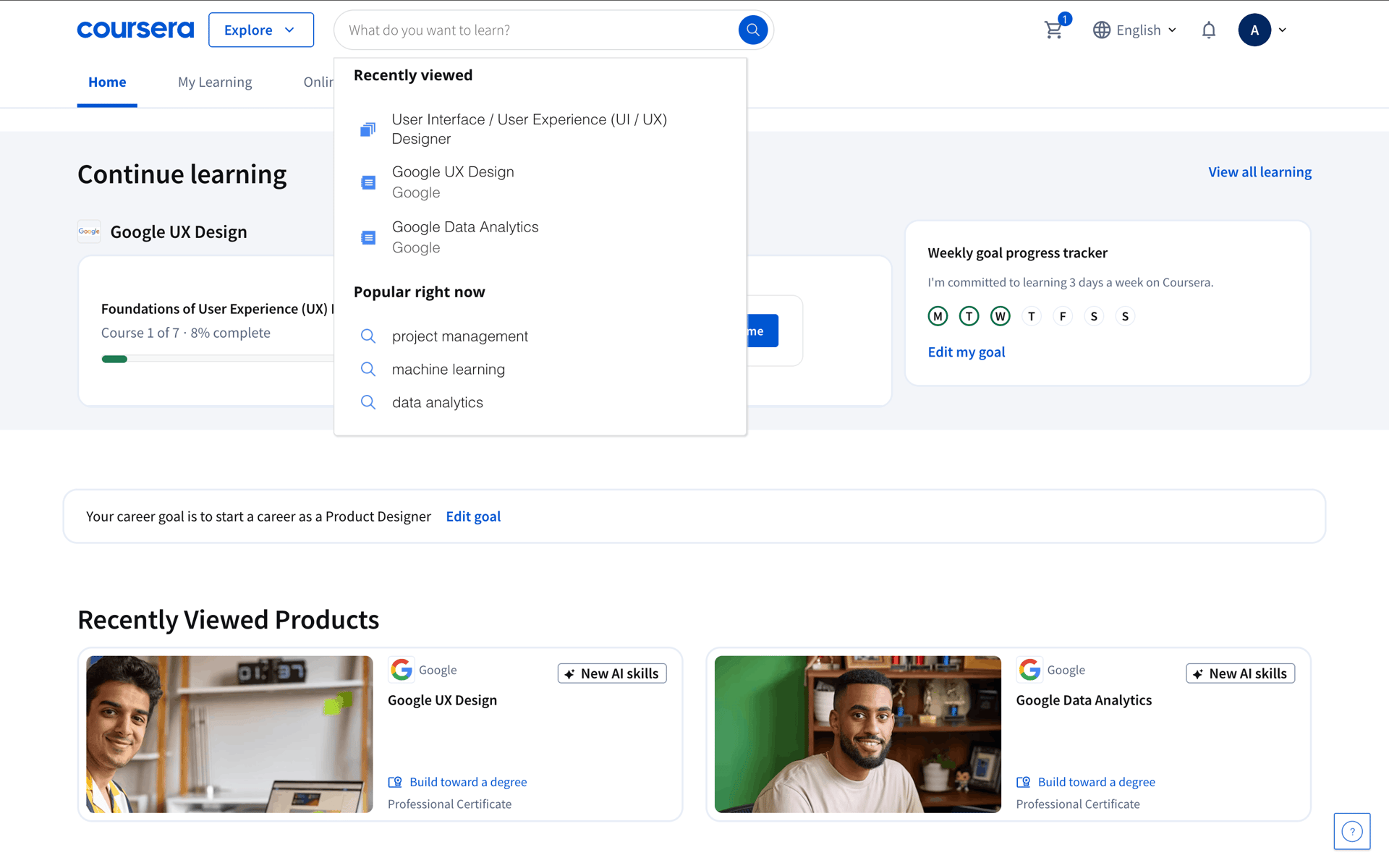Click Build toward a degree on Data Analytics card

pyautogui.click(x=1096, y=782)
